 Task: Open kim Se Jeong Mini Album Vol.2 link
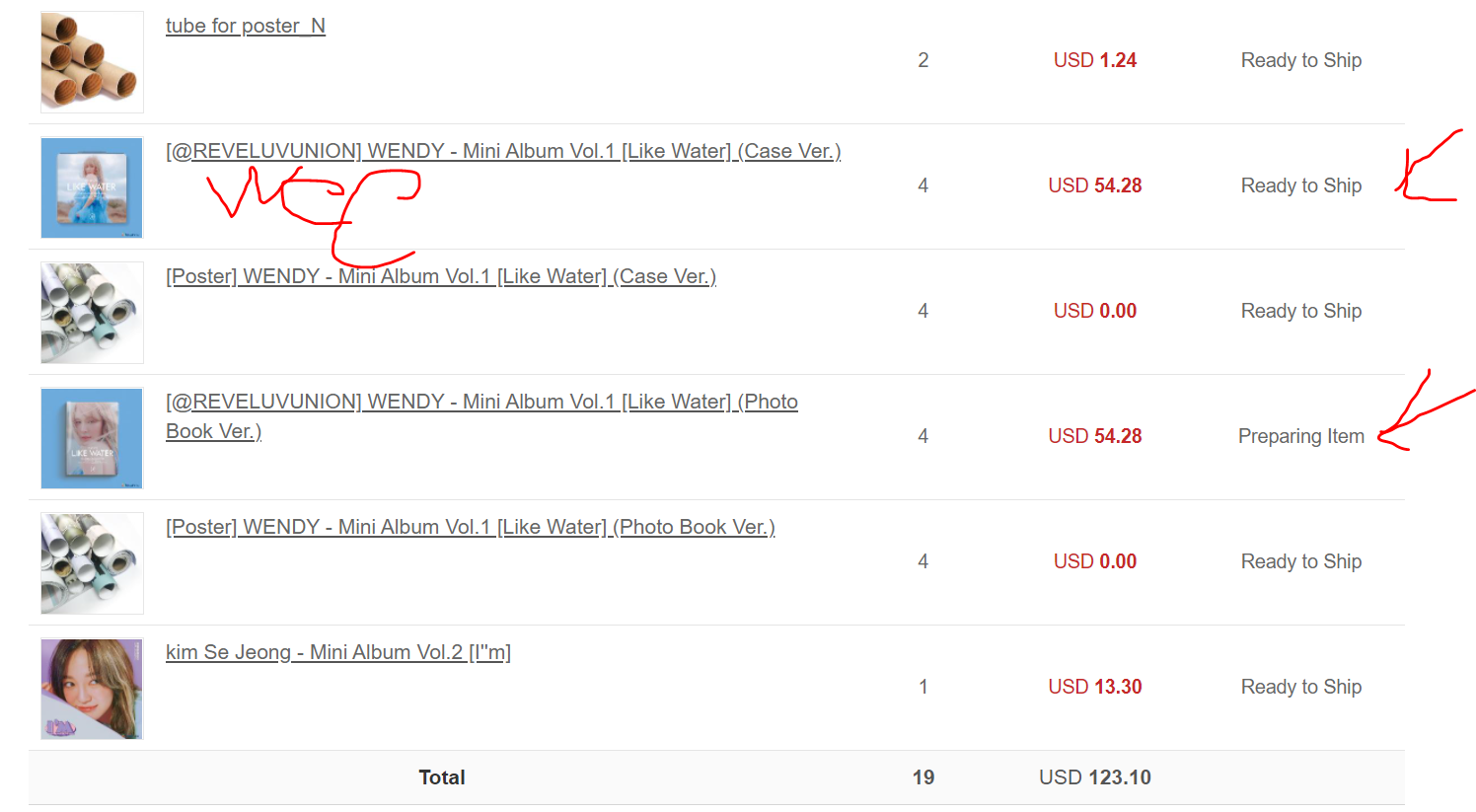pyautogui.click(x=338, y=652)
